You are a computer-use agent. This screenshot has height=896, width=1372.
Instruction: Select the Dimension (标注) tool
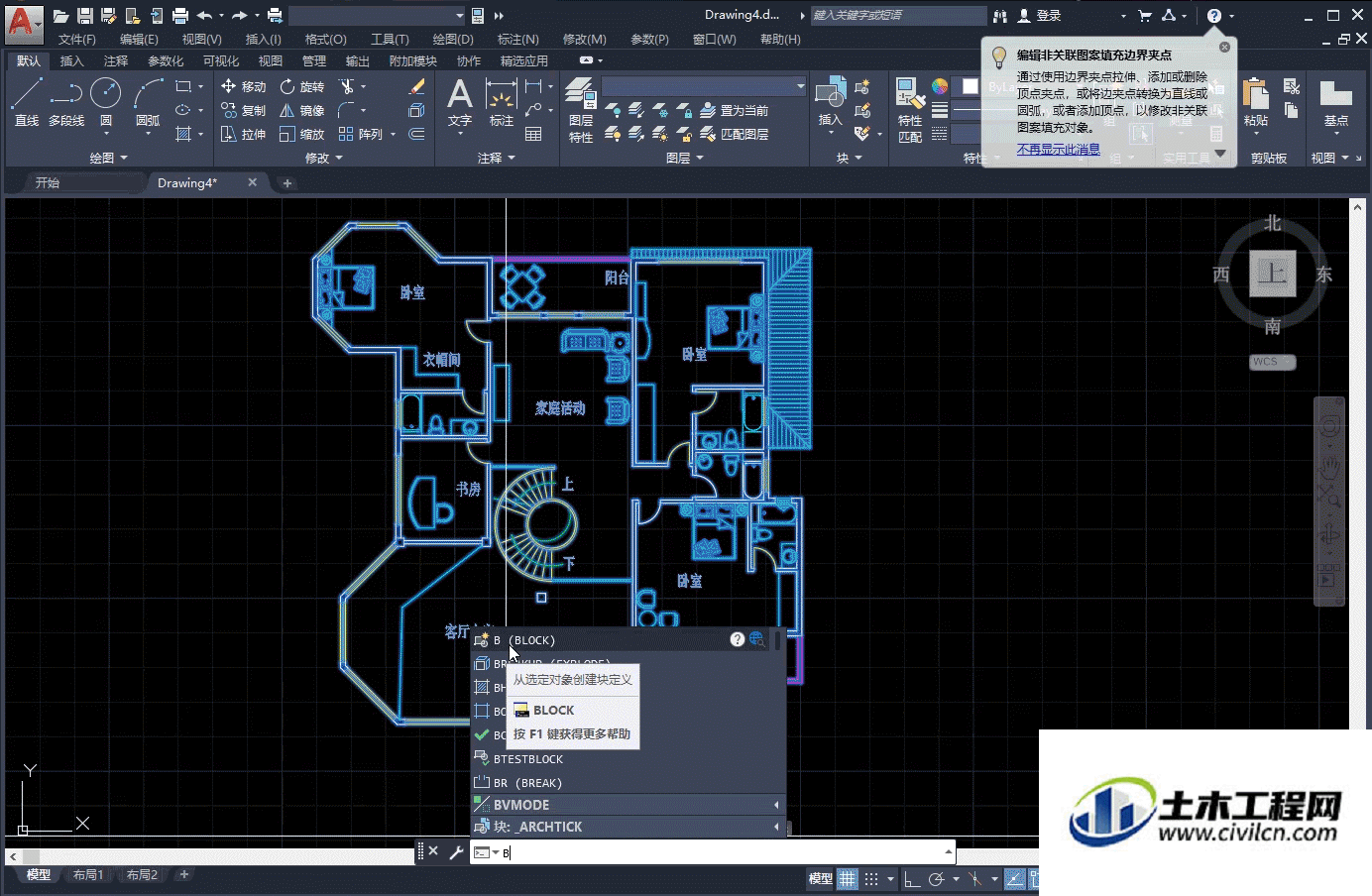point(502,103)
